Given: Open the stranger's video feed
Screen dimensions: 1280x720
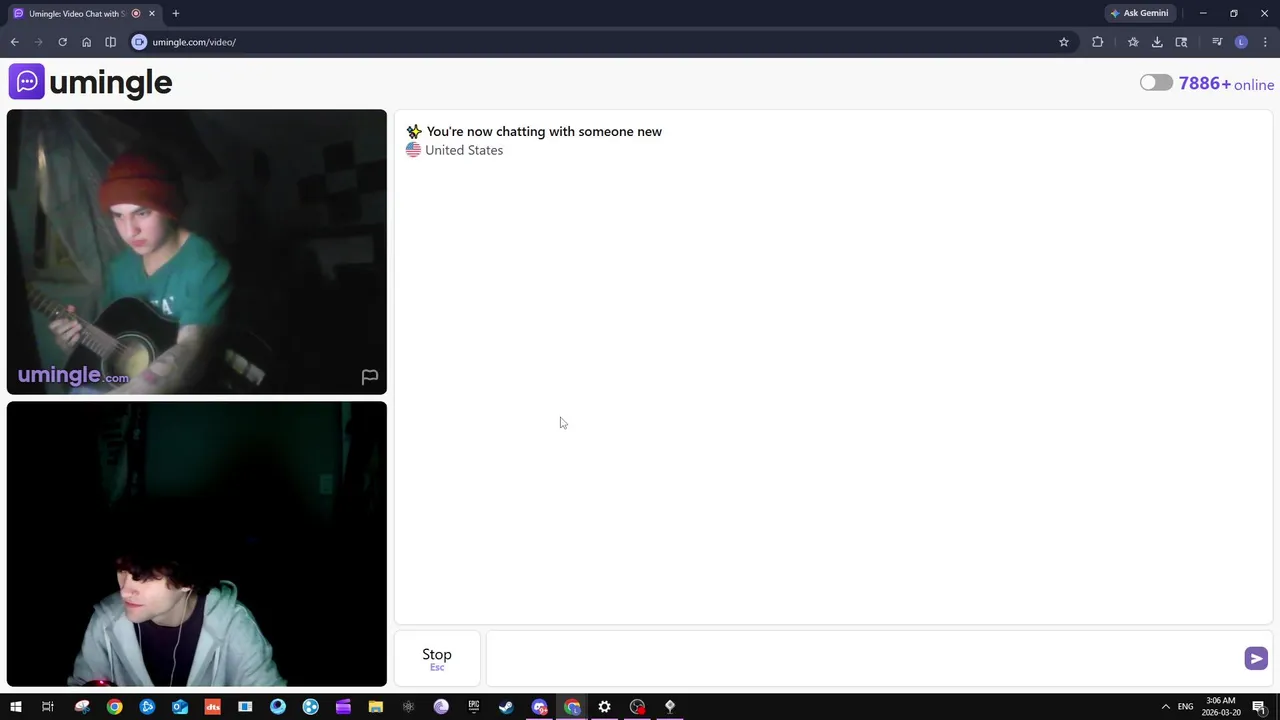Looking at the screenshot, I should click(197, 252).
